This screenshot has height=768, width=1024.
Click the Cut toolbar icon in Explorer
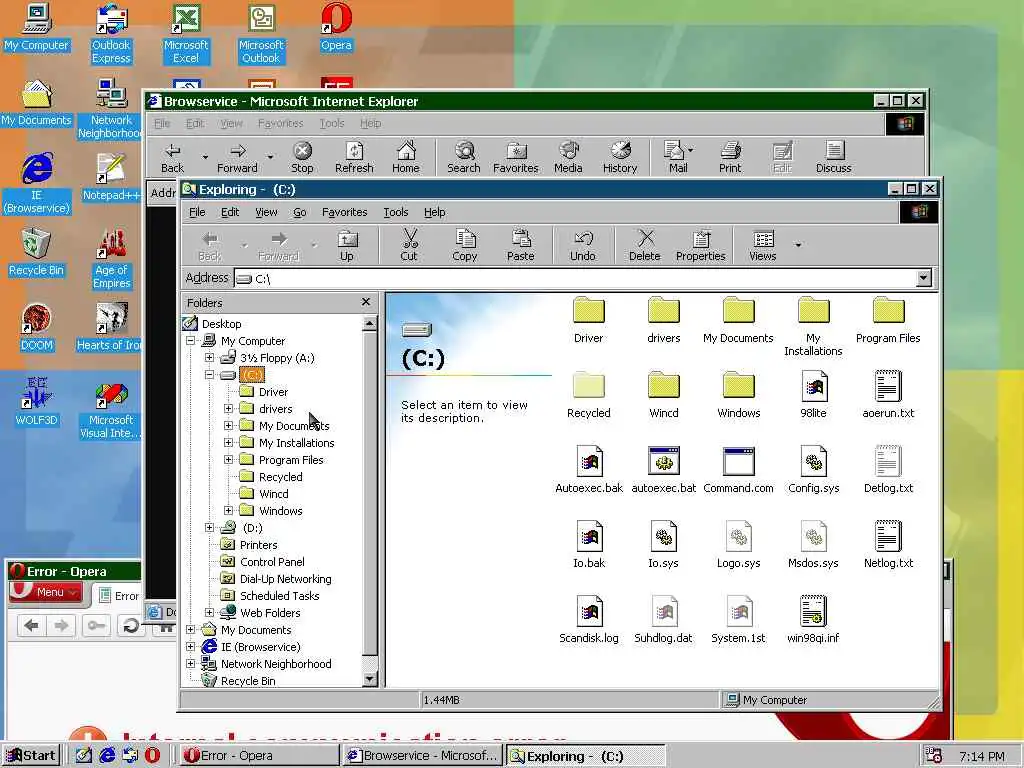pyautogui.click(x=409, y=245)
